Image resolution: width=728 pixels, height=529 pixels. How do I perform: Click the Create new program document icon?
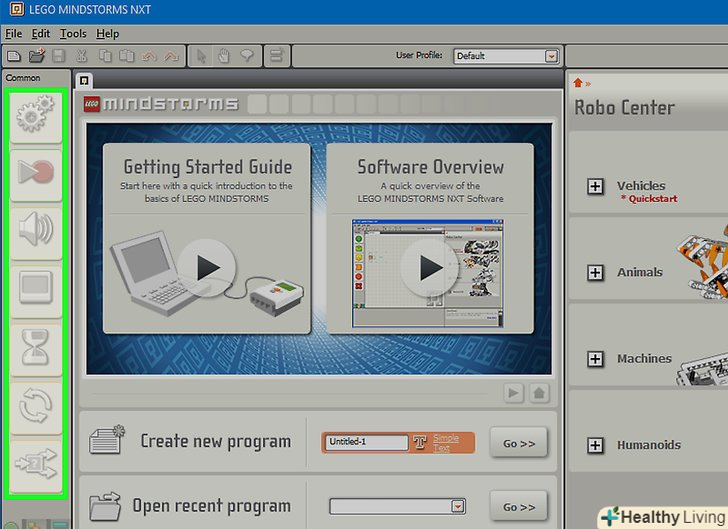[107, 440]
